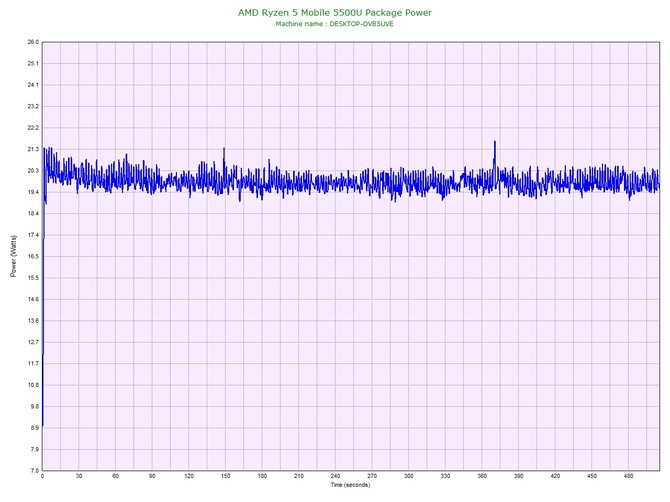The height and width of the screenshot is (502, 670).
Task: Click the 7.0 value on the power axis
Action: 33,470
